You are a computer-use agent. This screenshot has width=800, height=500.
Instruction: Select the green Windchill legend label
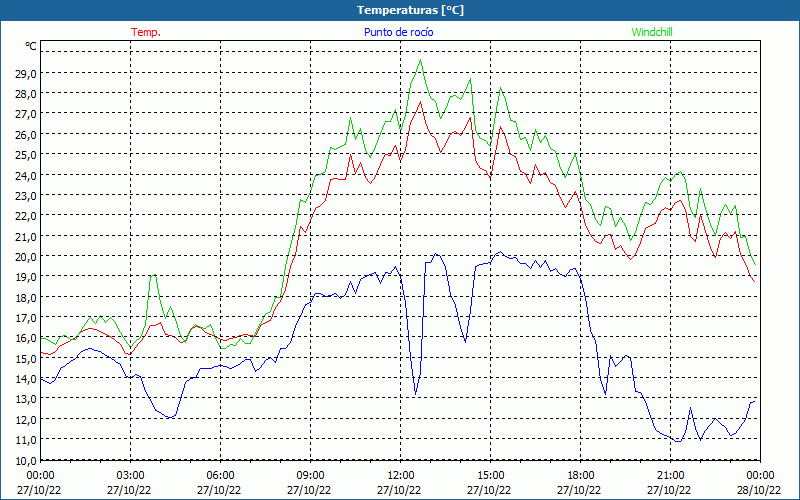tap(652, 32)
